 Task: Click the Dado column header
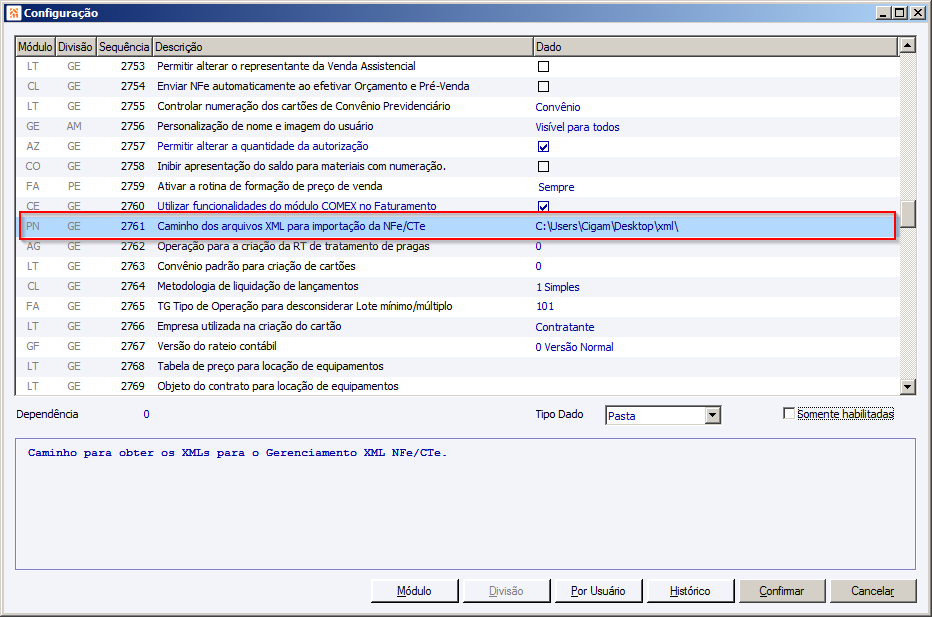pos(715,46)
